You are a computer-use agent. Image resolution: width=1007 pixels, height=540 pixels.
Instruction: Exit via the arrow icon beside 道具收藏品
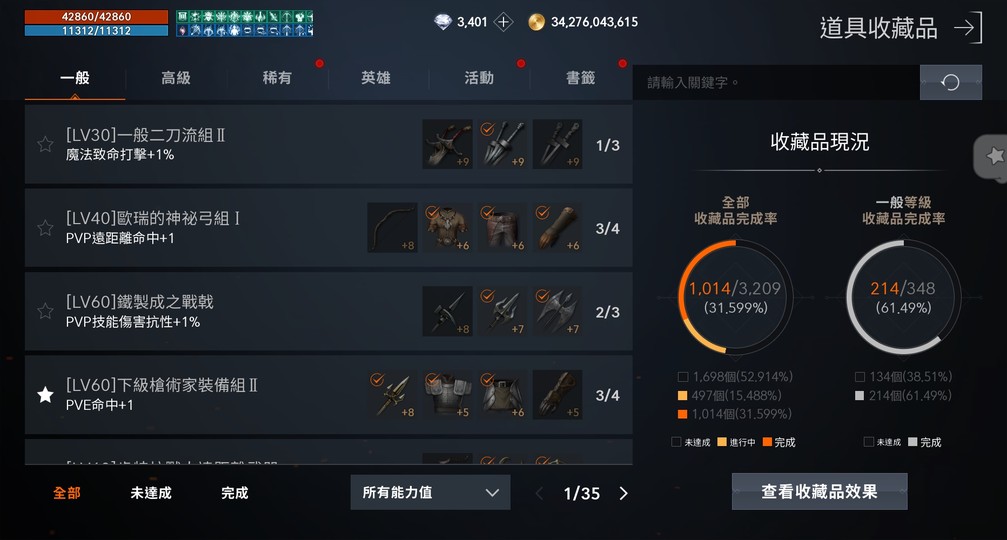pyautogui.click(x=968, y=28)
